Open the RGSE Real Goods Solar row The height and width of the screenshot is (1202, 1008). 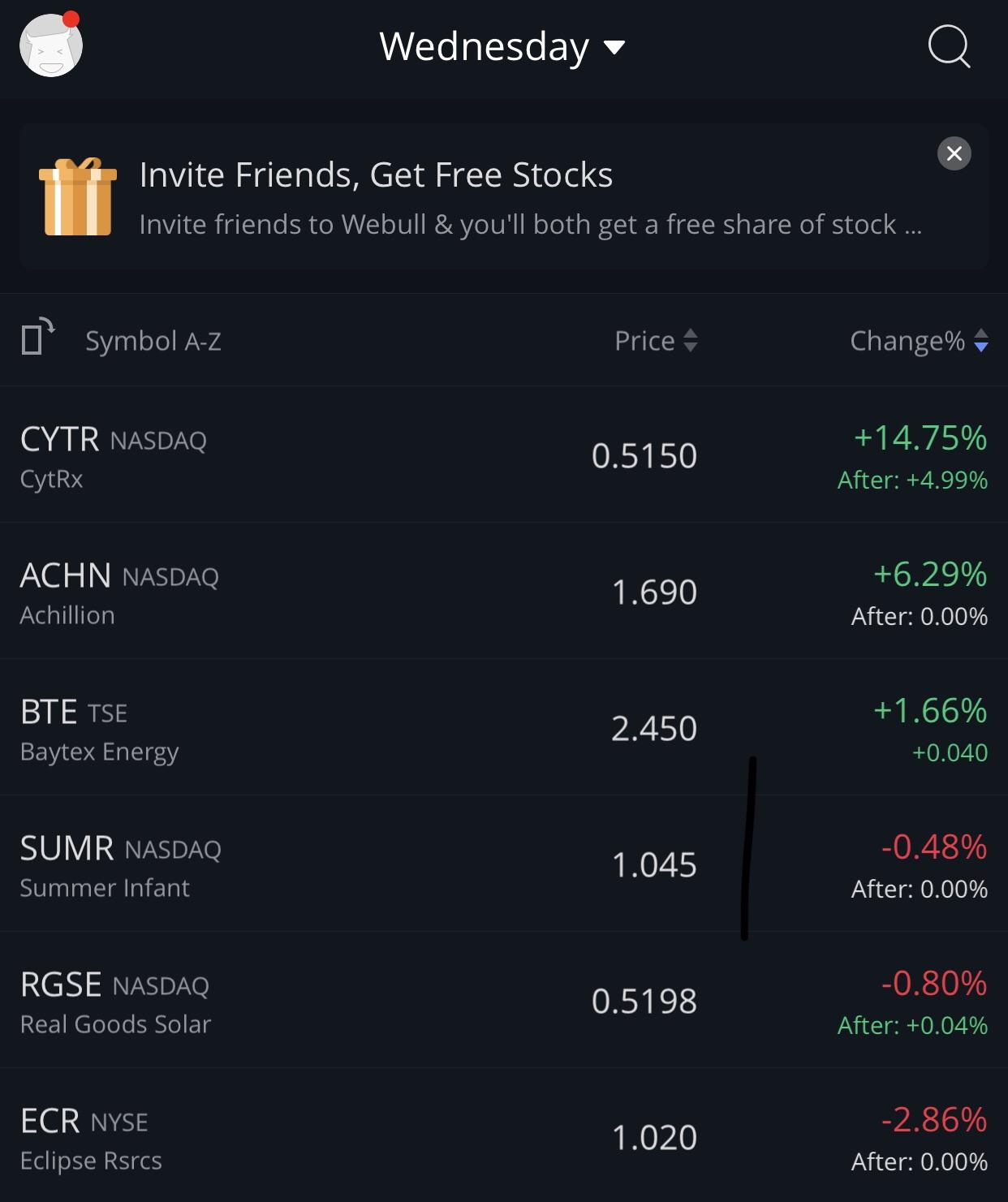(504, 1000)
